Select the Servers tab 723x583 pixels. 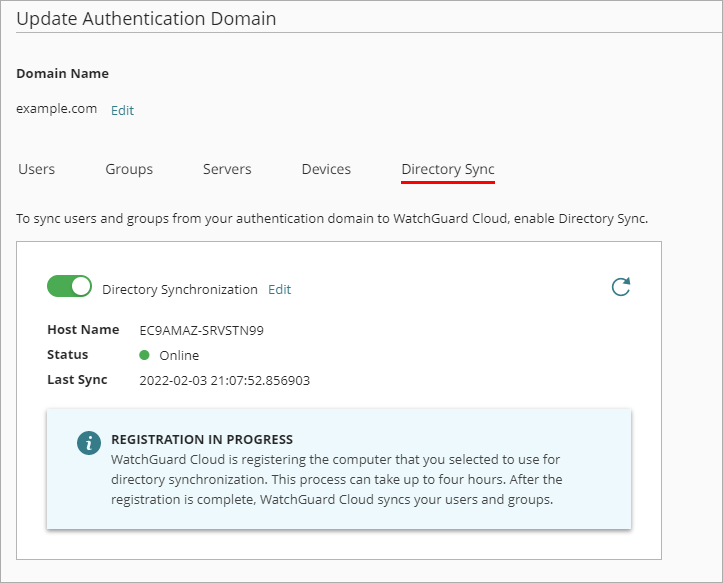coord(227,169)
